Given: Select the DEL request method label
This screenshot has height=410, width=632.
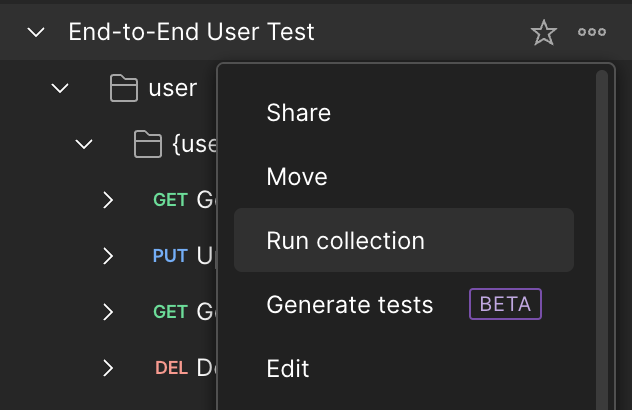Looking at the screenshot, I should click(x=172, y=368).
